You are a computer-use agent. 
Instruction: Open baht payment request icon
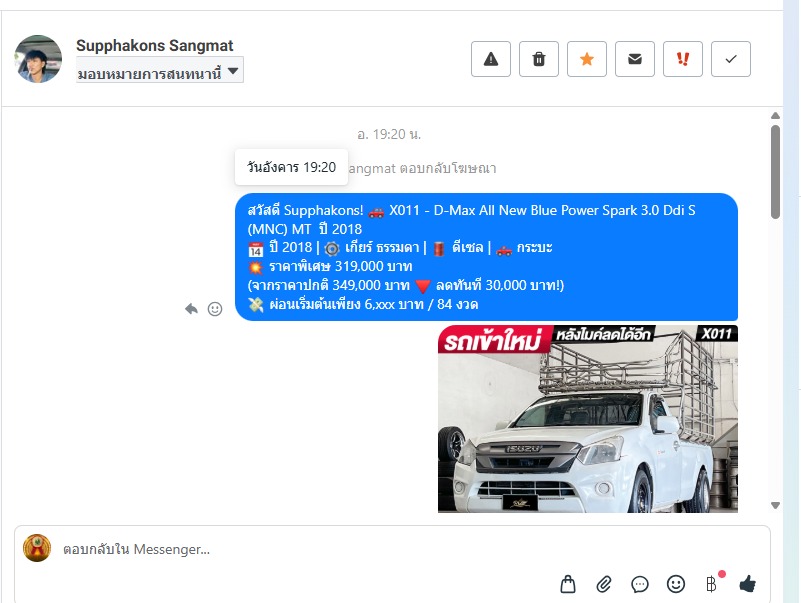[712, 584]
